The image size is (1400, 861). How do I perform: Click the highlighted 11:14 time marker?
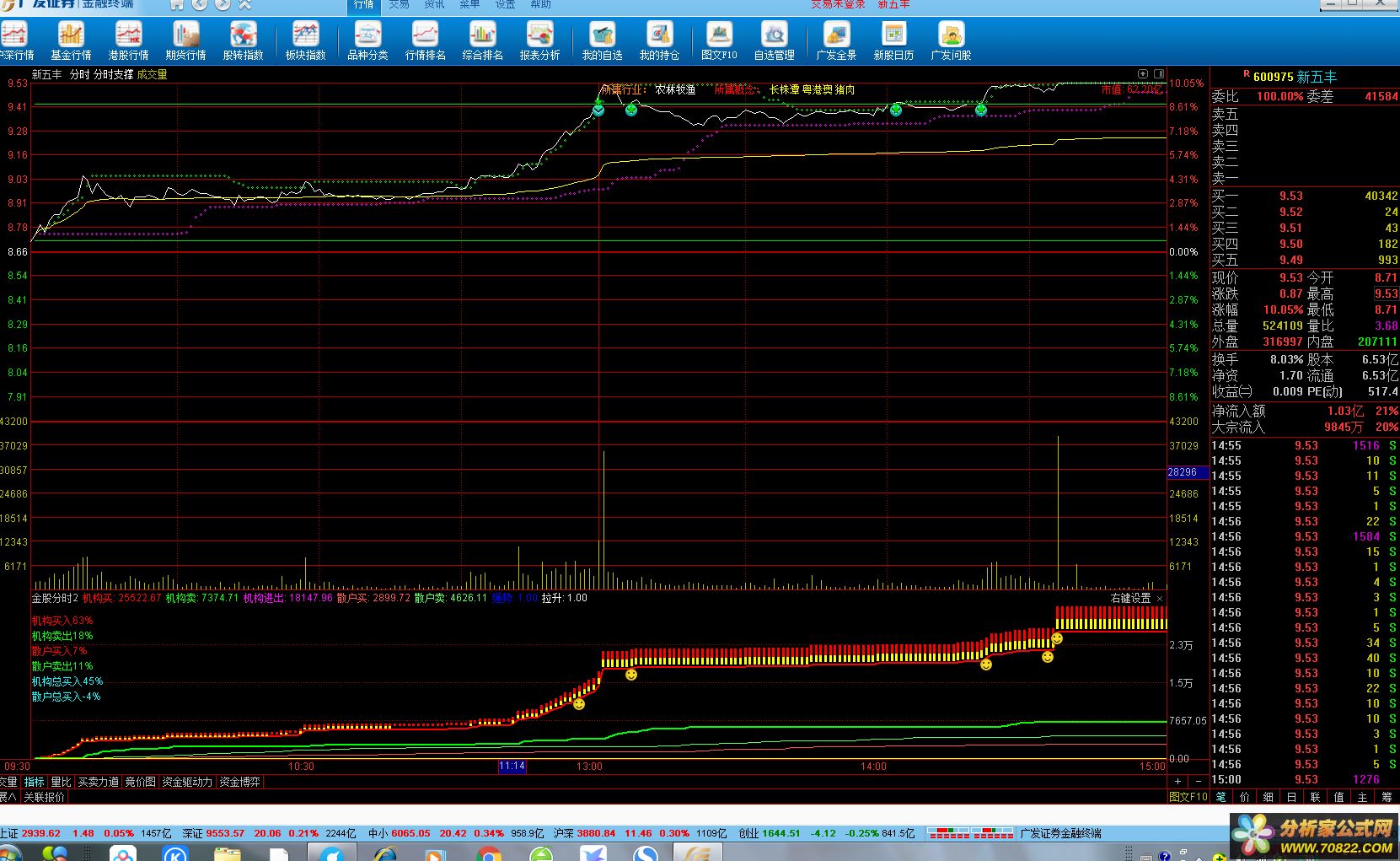512,767
